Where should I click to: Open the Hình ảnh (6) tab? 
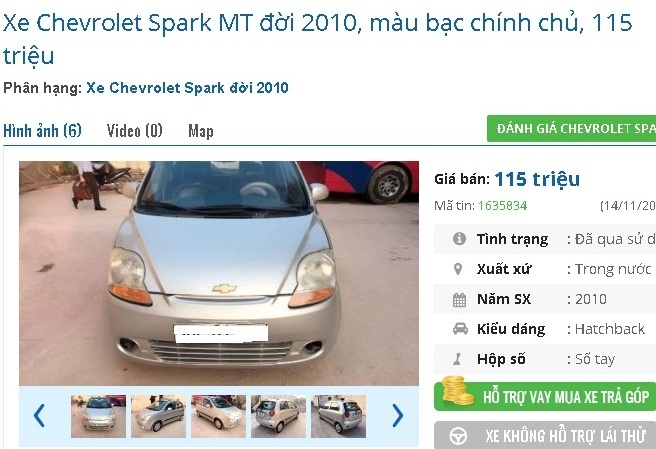42,131
